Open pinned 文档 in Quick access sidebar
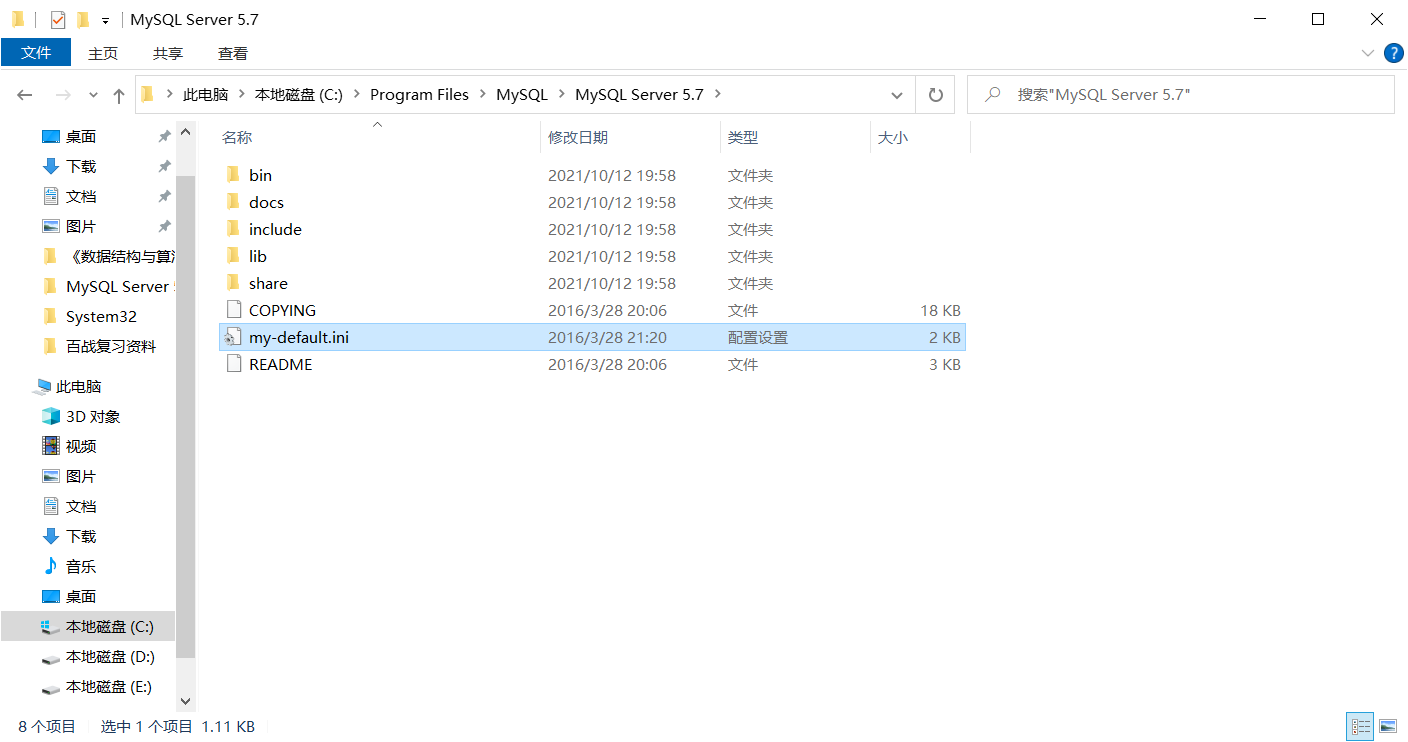Screen dimensions: 1408x742 click(x=81, y=197)
